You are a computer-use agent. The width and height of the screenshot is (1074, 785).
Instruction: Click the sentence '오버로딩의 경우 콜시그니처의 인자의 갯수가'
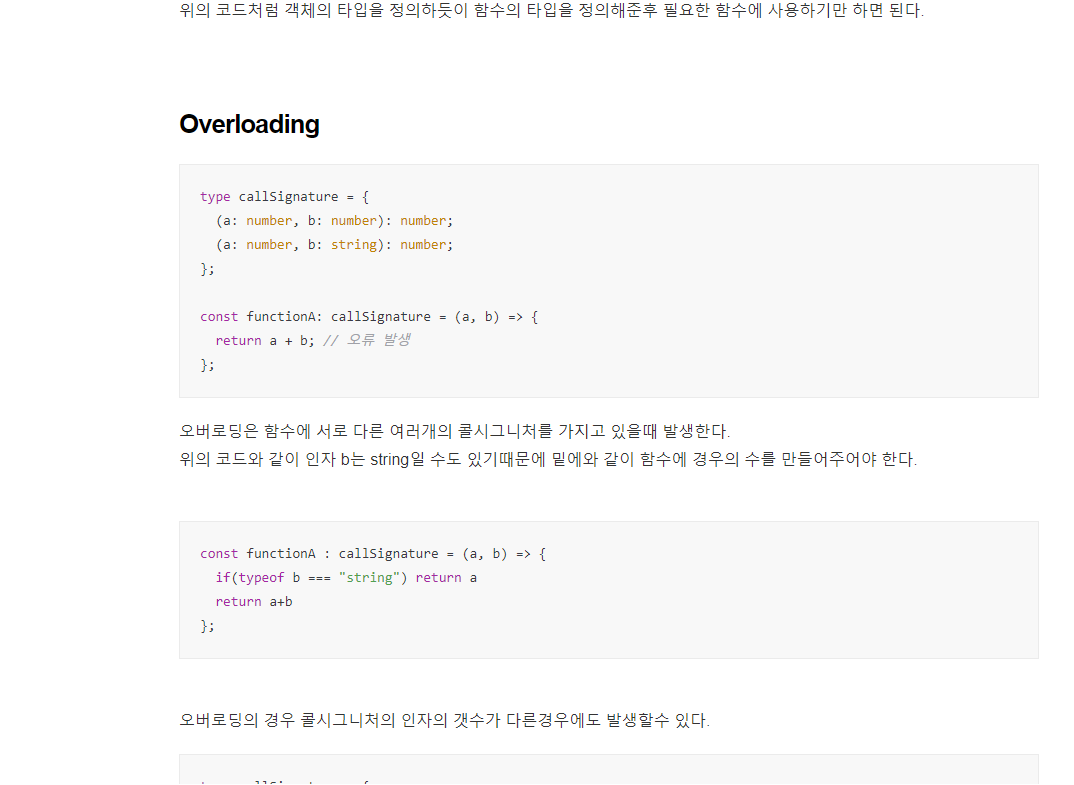pyautogui.click(x=445, y=721)
